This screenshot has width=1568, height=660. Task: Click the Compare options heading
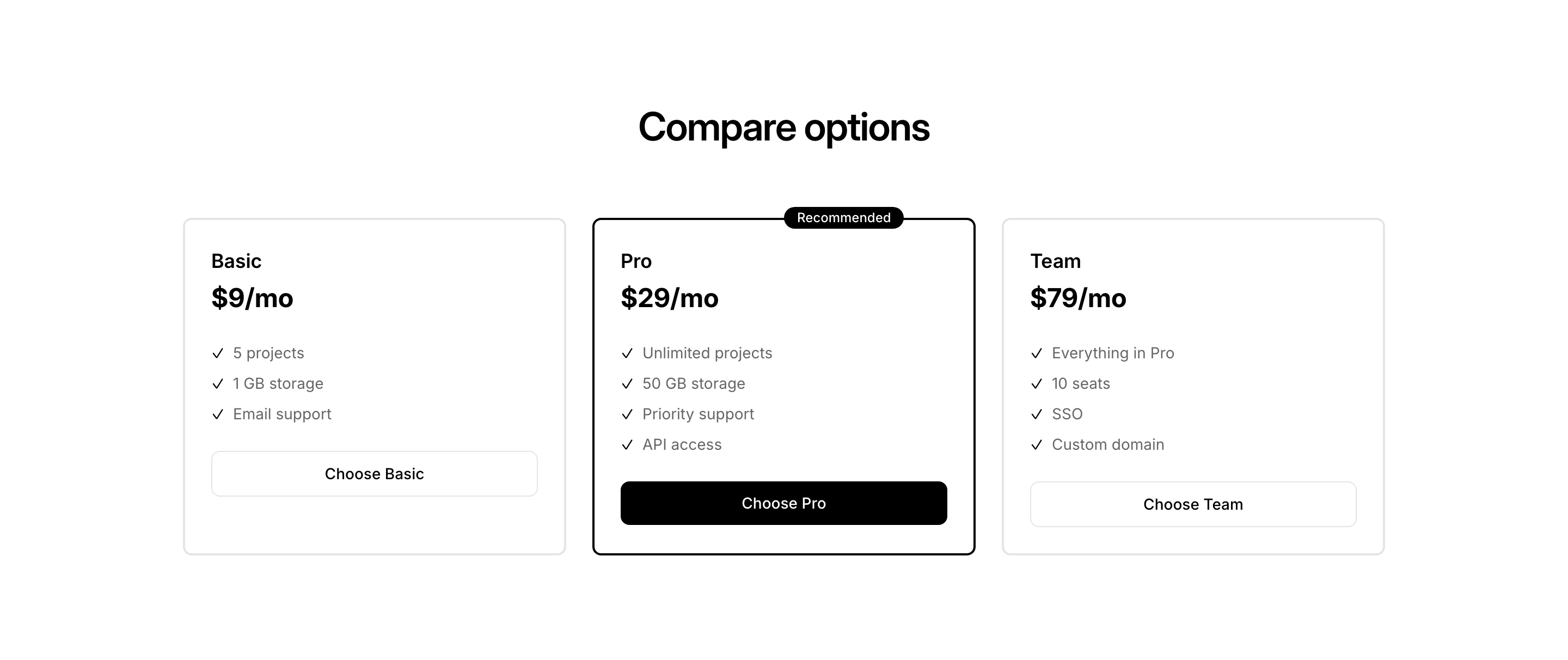[783, 128]
